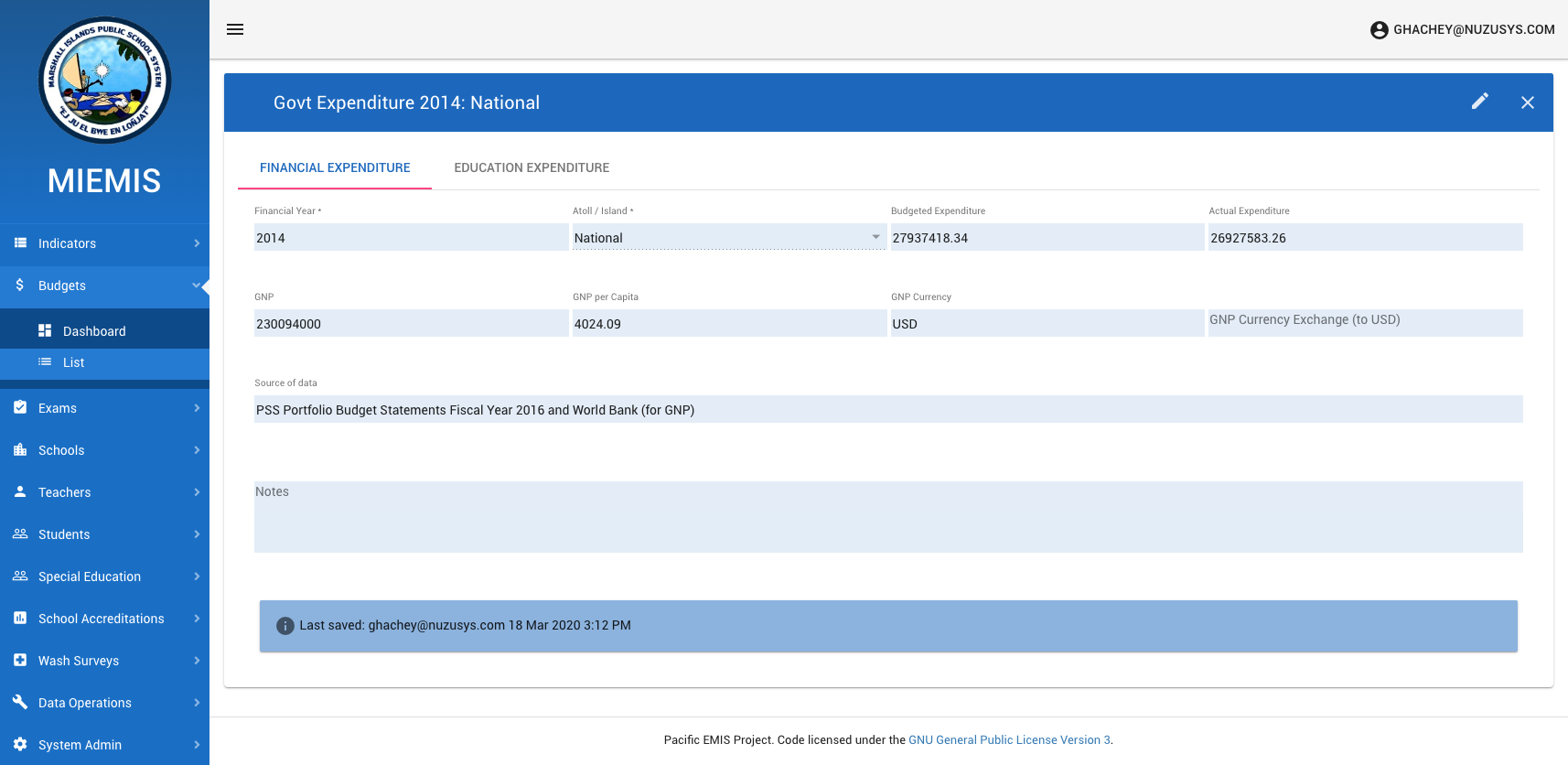
Task: Click the System Admin gear icon
Action: 20,744
